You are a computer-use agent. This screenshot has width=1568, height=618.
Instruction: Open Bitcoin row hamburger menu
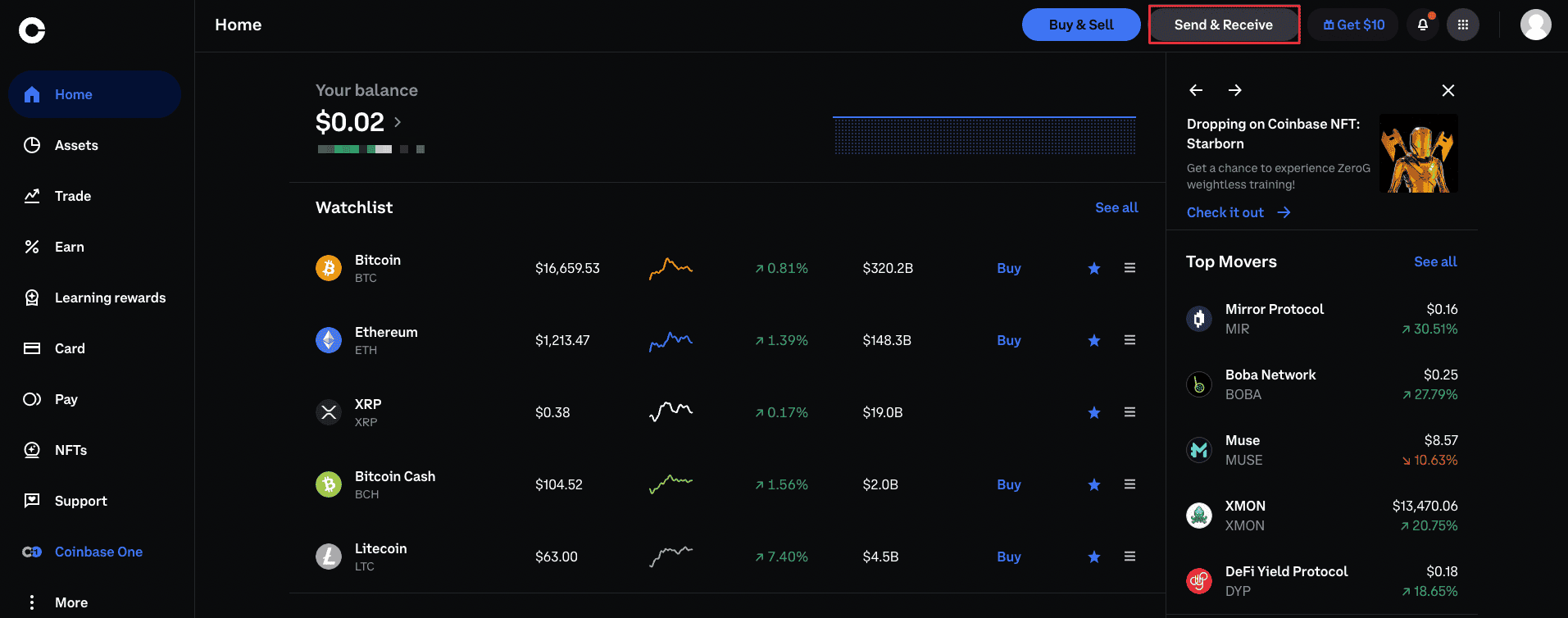pos(1129,268)
